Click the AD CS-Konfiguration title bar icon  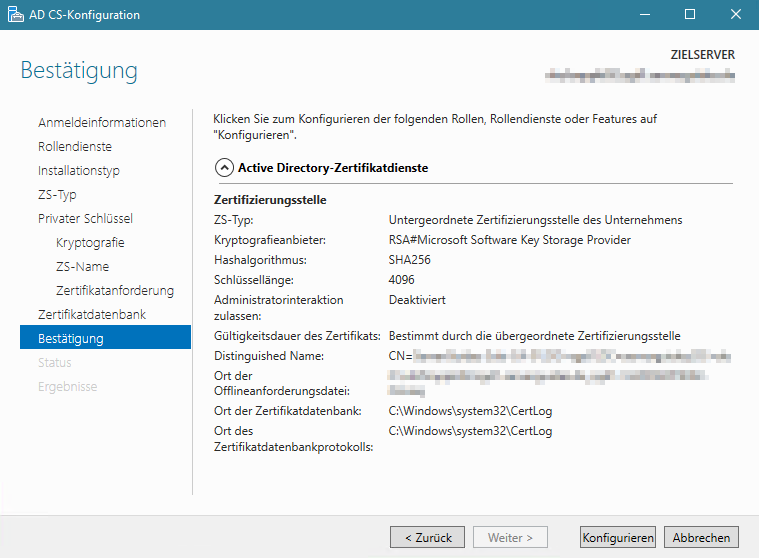(15, 15)
